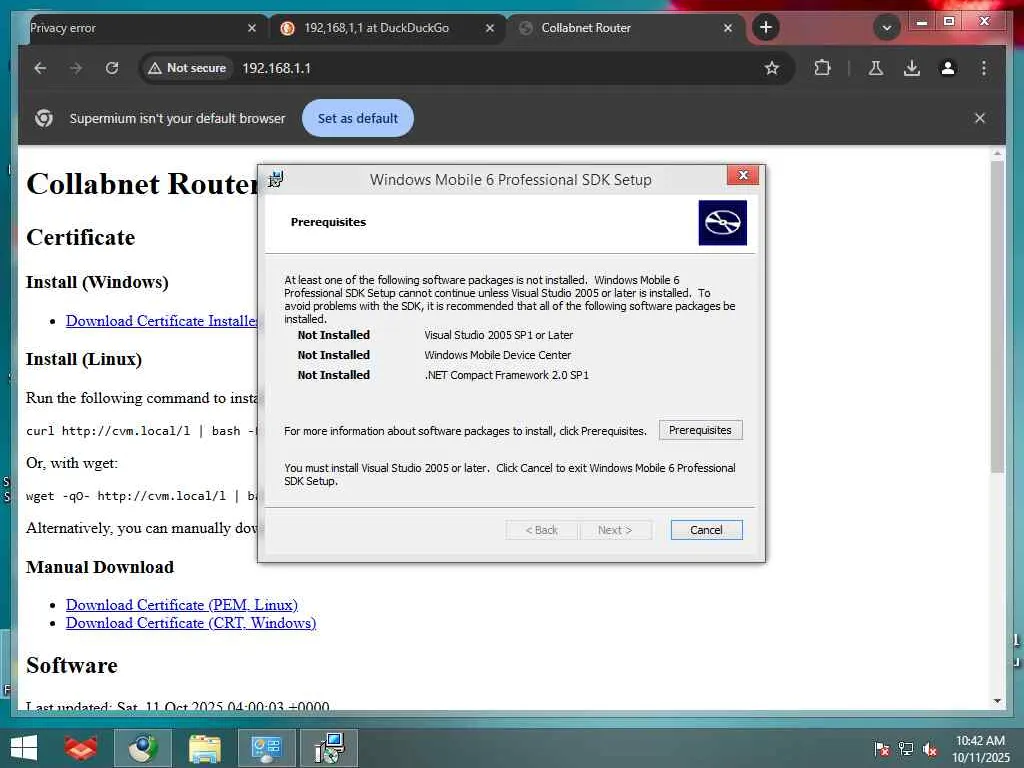The width and height of the screenshot is (1024, 768).
Task: Open the setup installer taskbar icon
Action: point(328,748)
